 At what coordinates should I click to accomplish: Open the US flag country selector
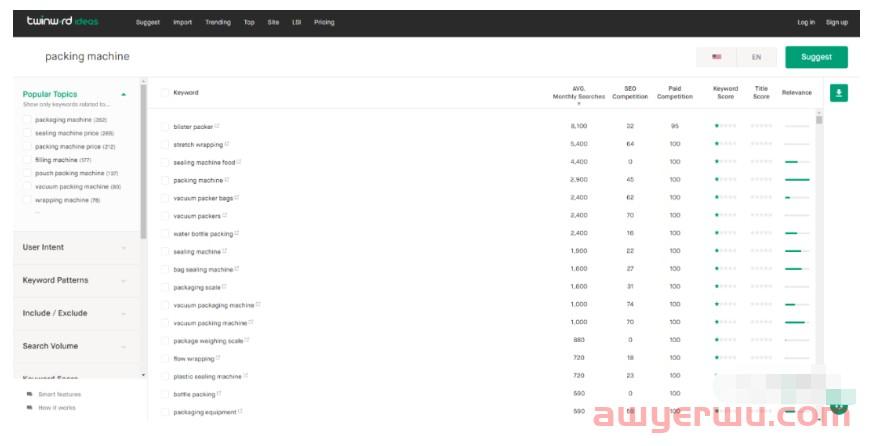(x=716, y=57)
